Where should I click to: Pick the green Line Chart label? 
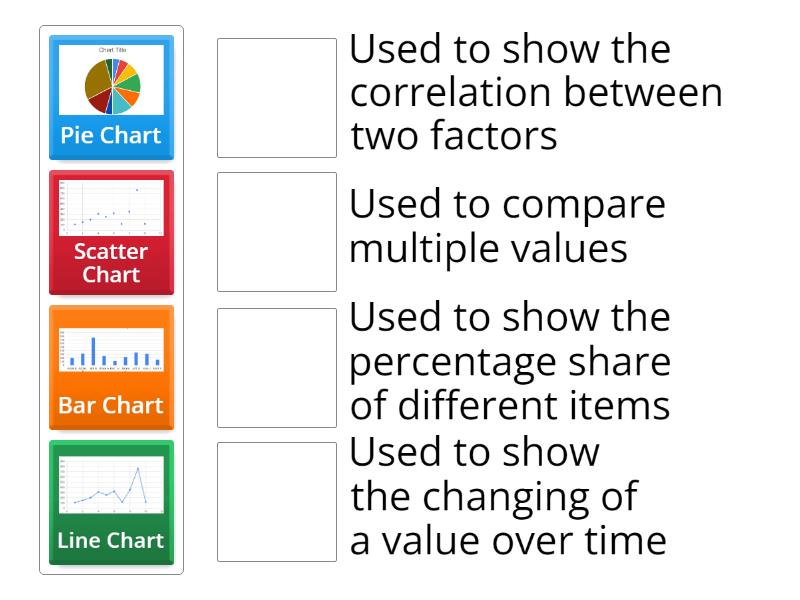[111, 541]
